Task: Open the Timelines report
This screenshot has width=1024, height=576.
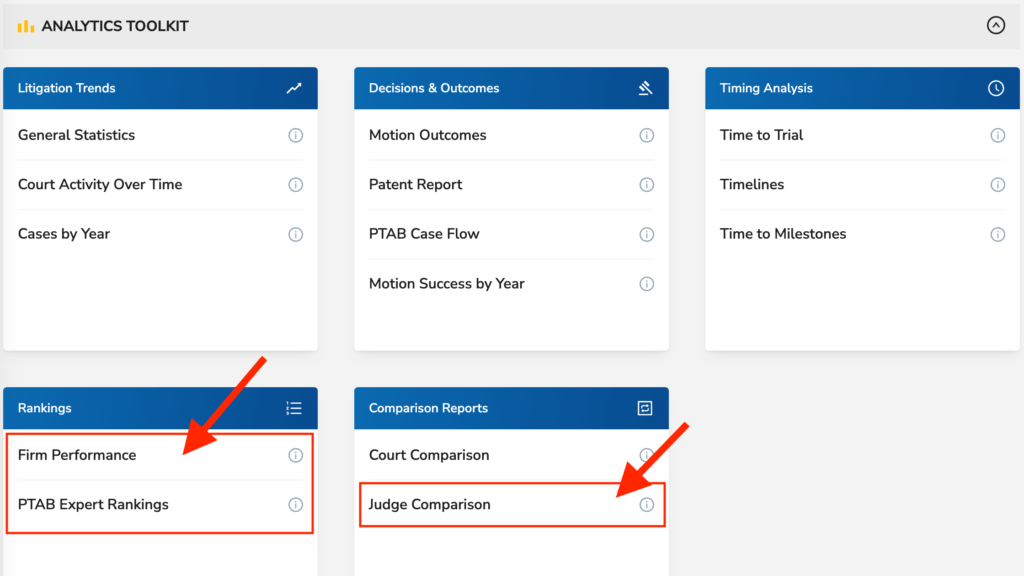Action: click(x=752, y=185)
